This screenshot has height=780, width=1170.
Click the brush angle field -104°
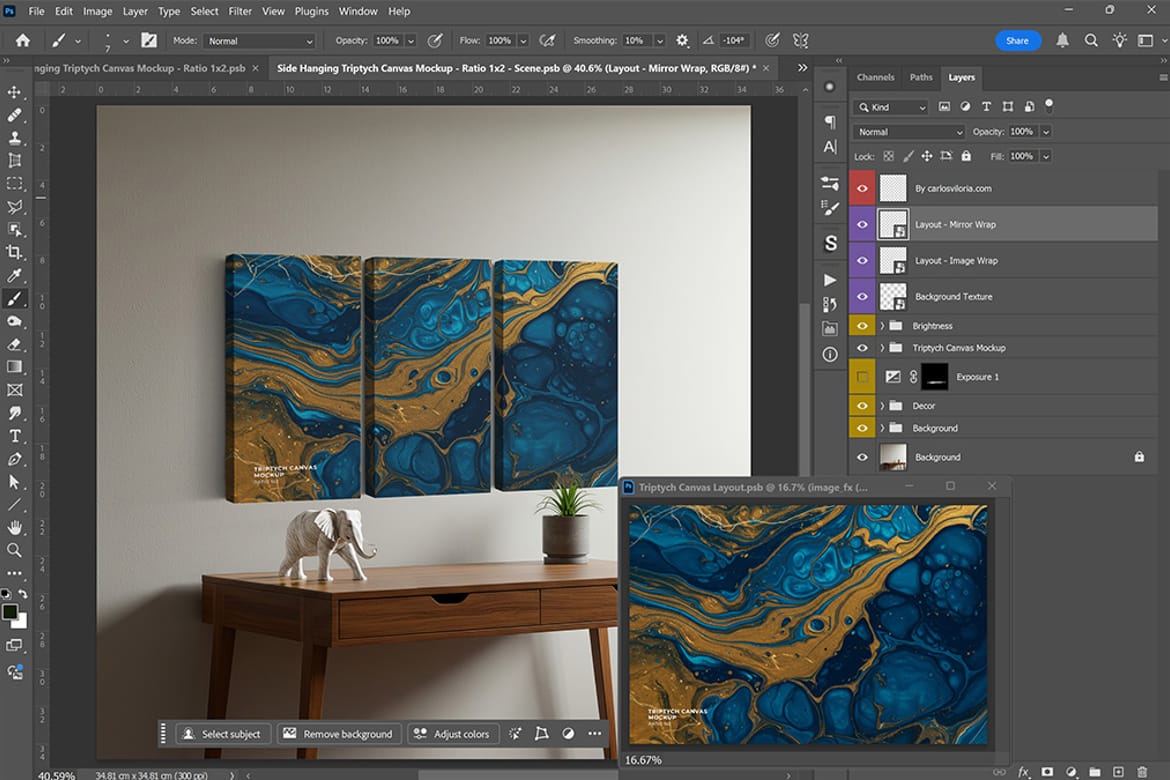click(x=734, y=41)
